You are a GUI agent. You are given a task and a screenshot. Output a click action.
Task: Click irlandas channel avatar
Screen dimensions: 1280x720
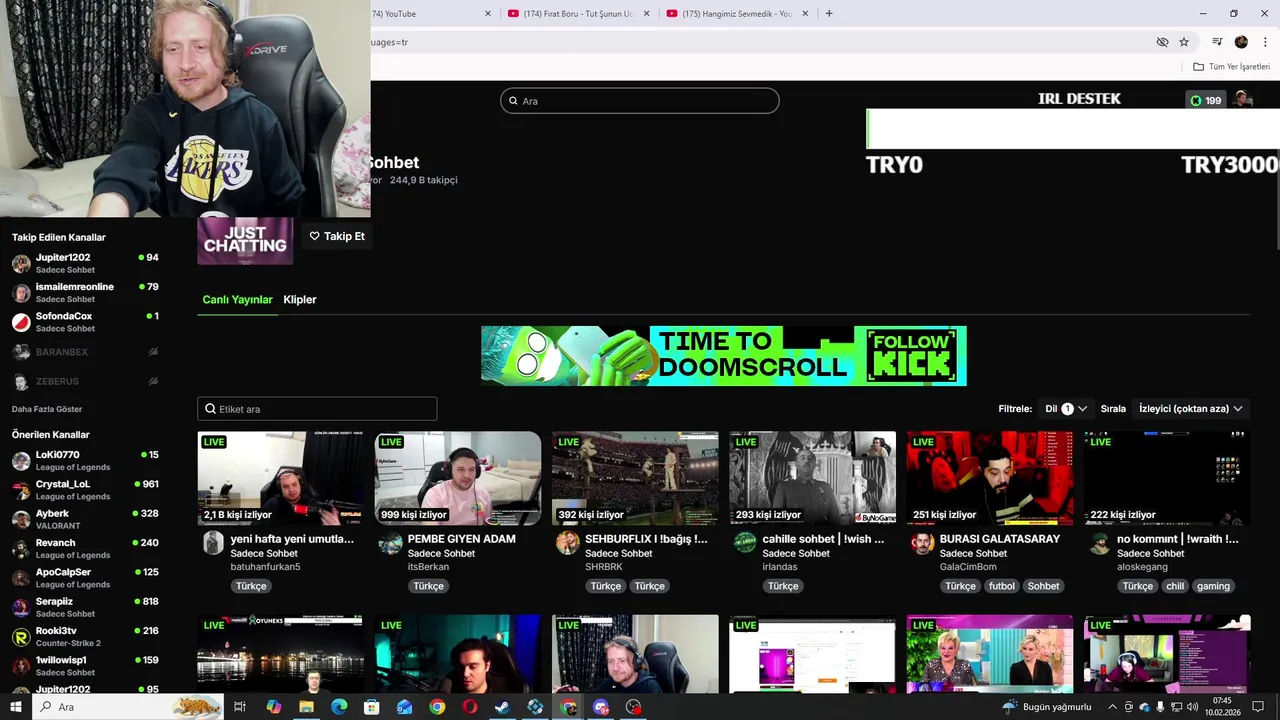click(x=745, y=543)
